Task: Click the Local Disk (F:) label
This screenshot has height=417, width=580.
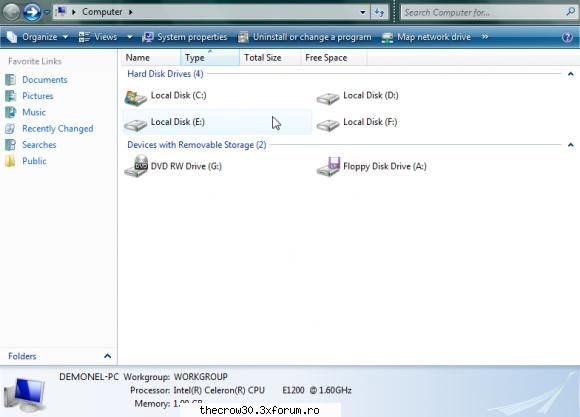Action: (x=370, y=122)
